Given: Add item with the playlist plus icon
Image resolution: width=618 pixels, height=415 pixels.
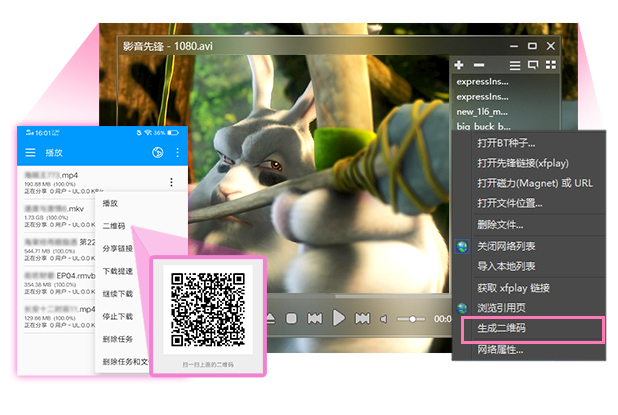Looking at the screenshot, I should pos(459,65).
